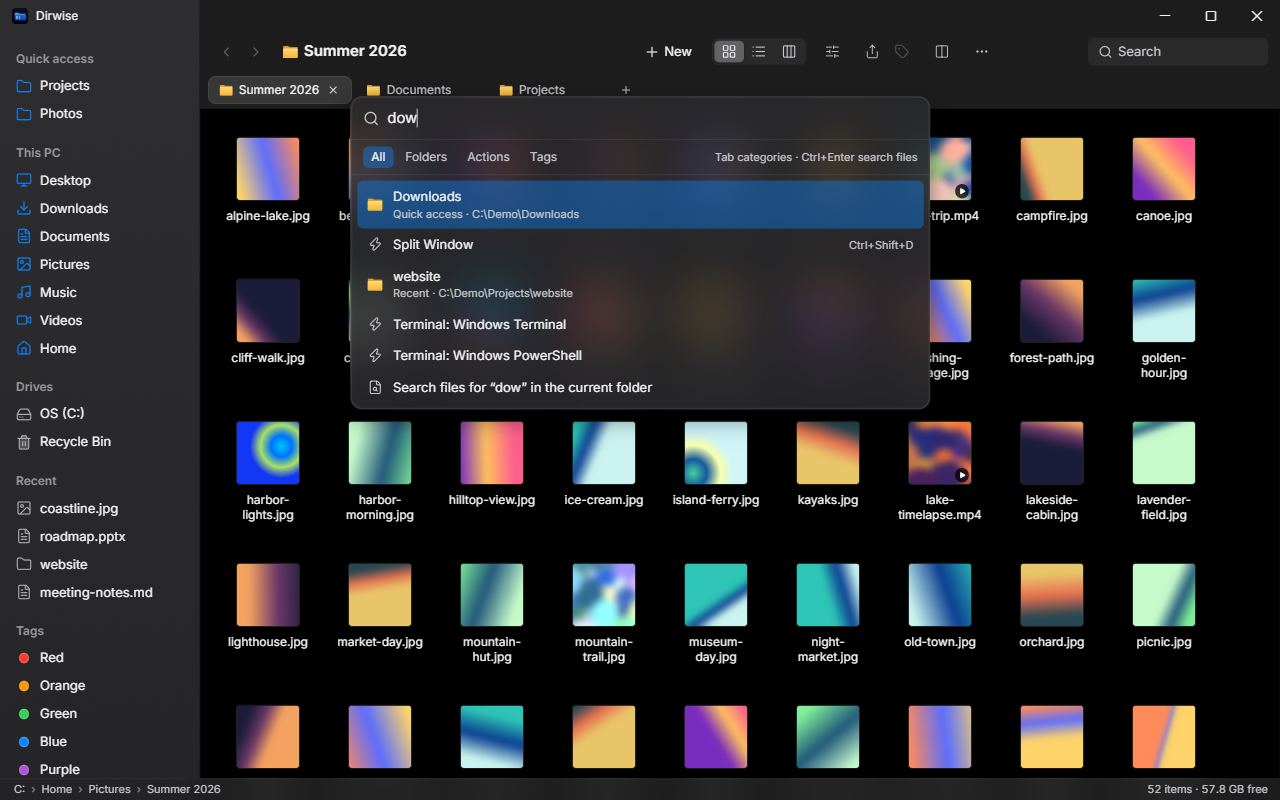Close the Summer 2026 tab

(x=334, y=90)
